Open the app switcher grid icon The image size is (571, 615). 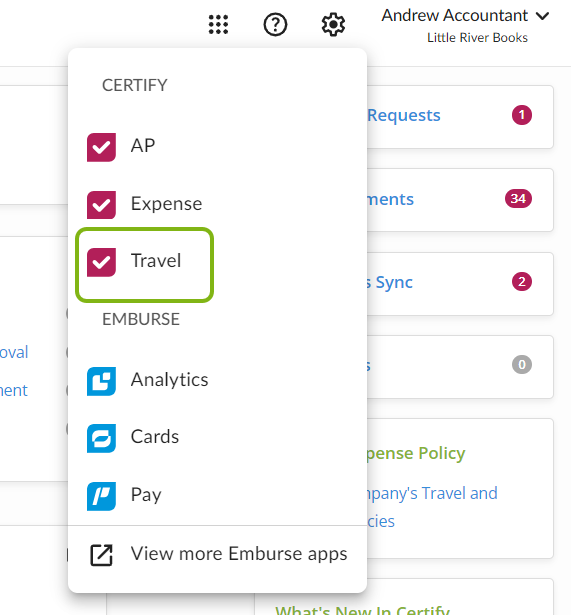(218, 25)
